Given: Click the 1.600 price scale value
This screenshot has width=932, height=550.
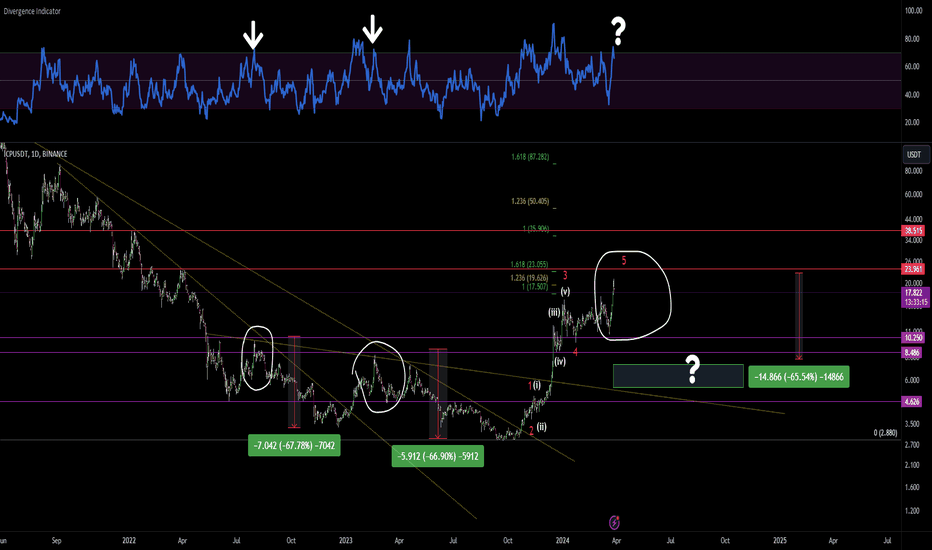Looking at the screenshot, I should [912, 488].
